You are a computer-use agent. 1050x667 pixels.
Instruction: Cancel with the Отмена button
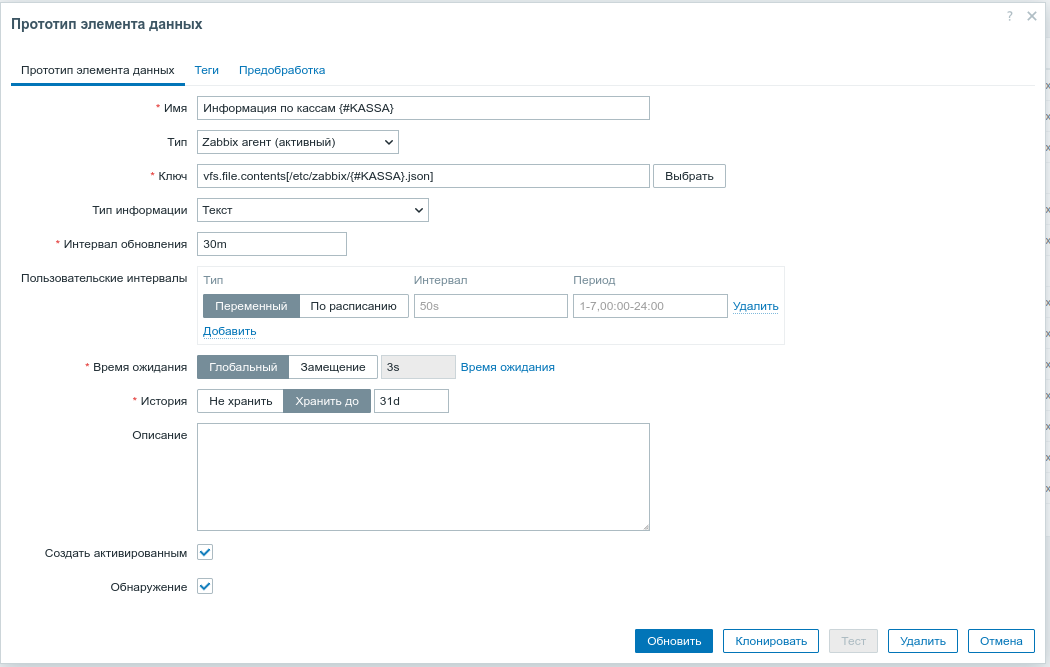[1001, 641]
